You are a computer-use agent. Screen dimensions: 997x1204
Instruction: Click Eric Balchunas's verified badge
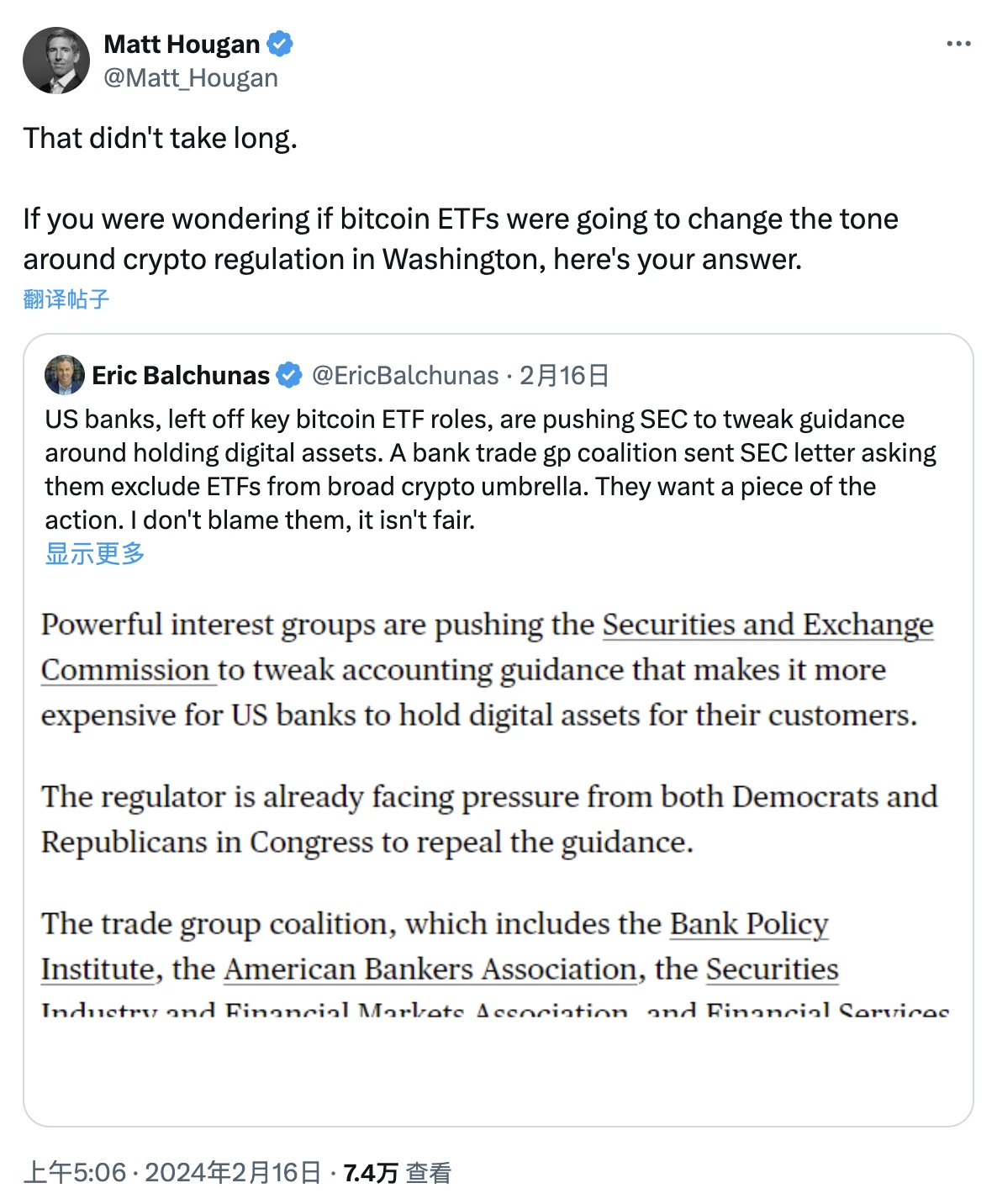(289, 375)
